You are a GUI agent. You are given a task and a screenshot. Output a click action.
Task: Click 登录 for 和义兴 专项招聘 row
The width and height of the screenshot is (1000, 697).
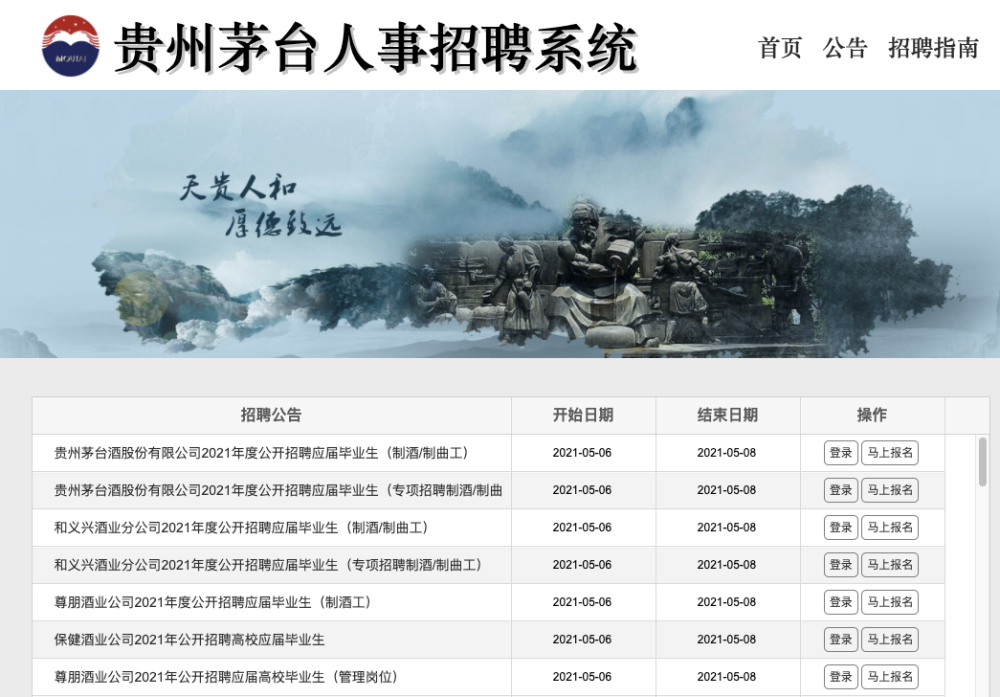click(x=841, y=565)
